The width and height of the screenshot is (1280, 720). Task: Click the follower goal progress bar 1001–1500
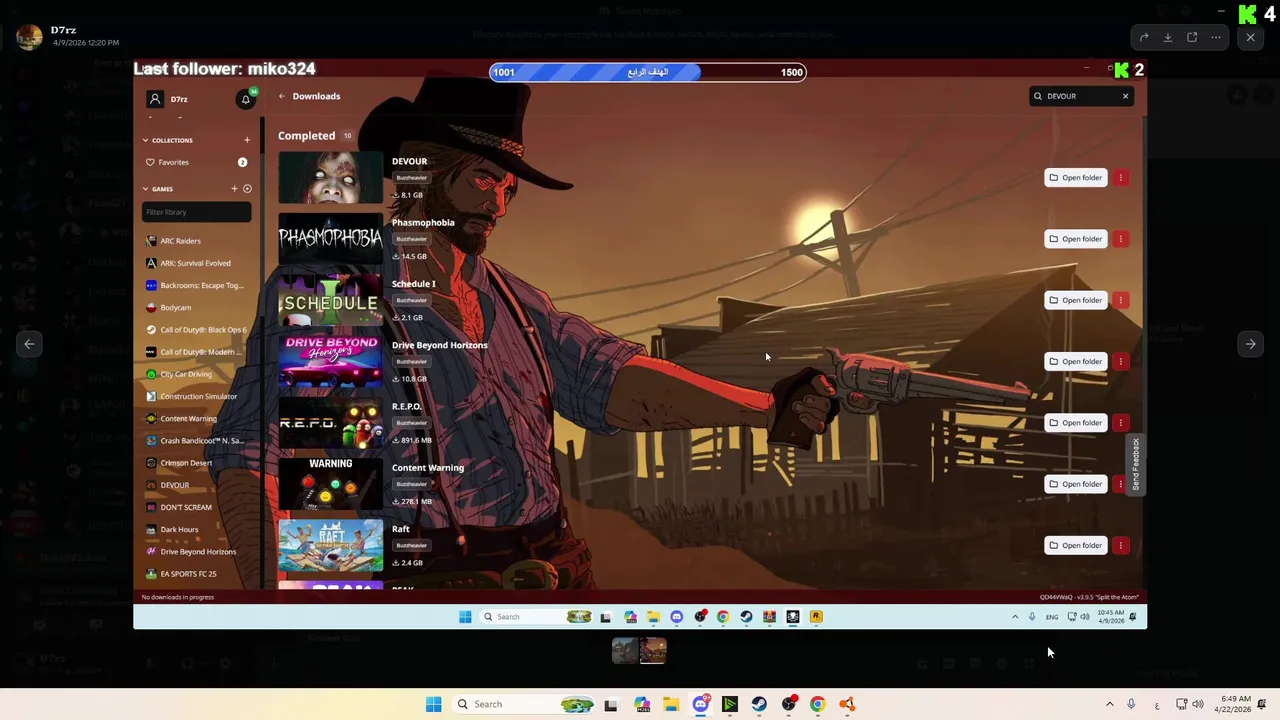point(647,72)
